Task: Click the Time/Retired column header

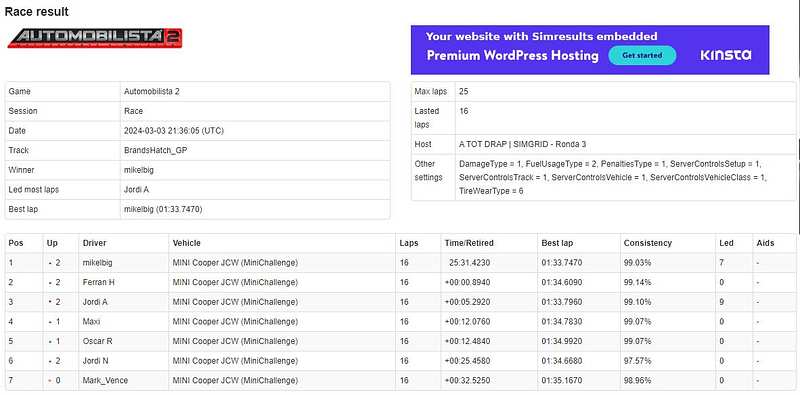Action: coord(469,243)
